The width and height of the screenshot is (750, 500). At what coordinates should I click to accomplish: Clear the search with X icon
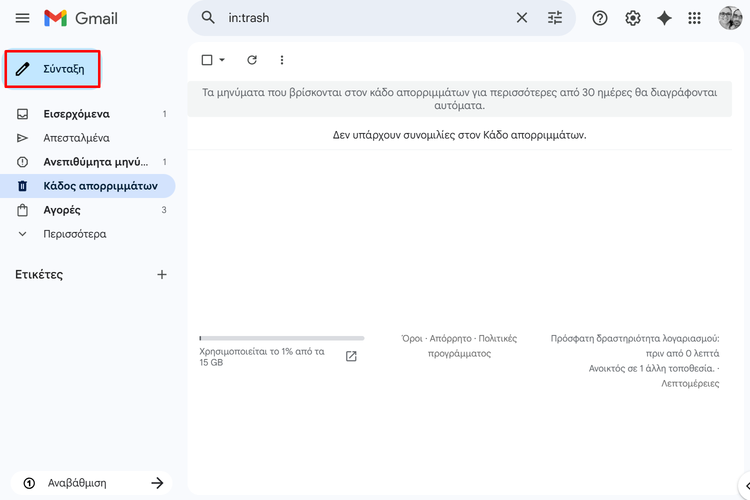[522, 18]
